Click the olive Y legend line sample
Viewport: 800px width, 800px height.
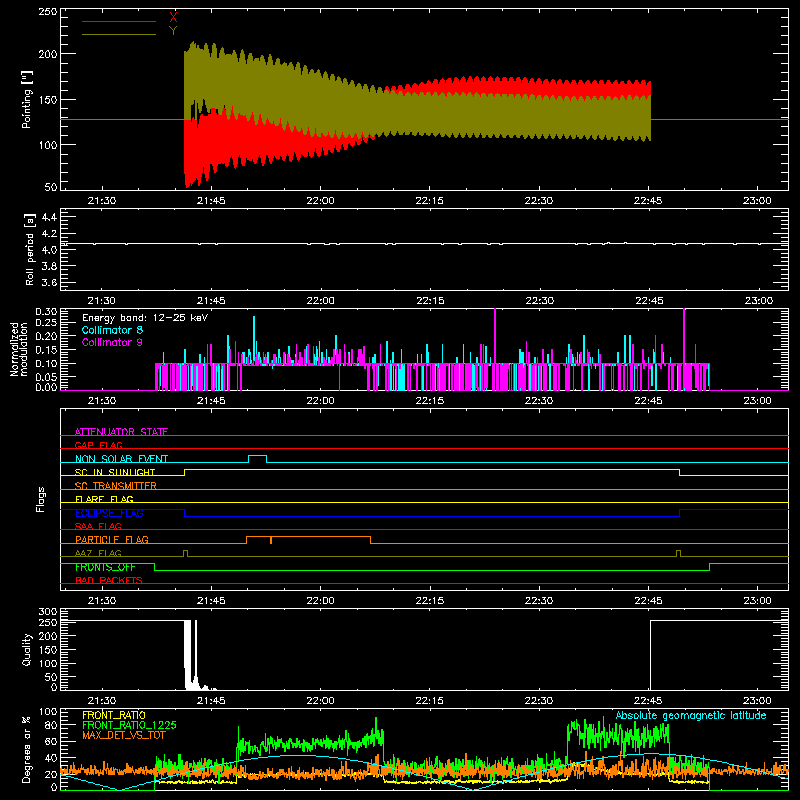click(x=118, y=34)
